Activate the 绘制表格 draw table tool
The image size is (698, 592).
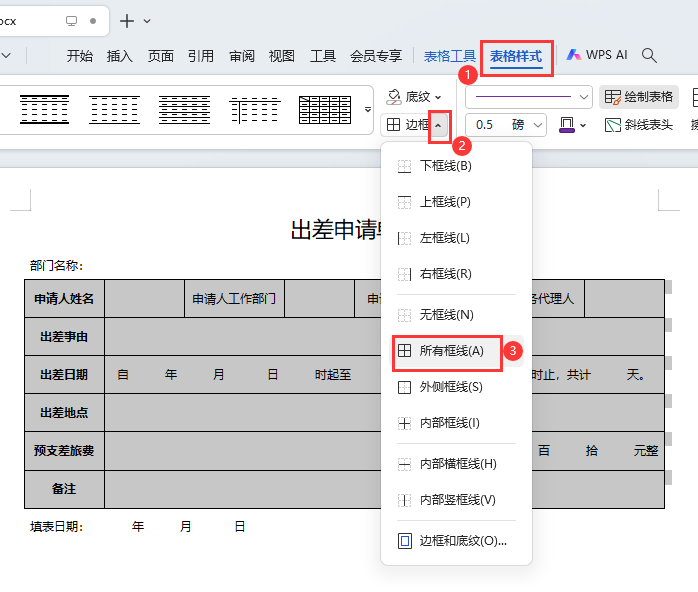(x=639, y=97)
